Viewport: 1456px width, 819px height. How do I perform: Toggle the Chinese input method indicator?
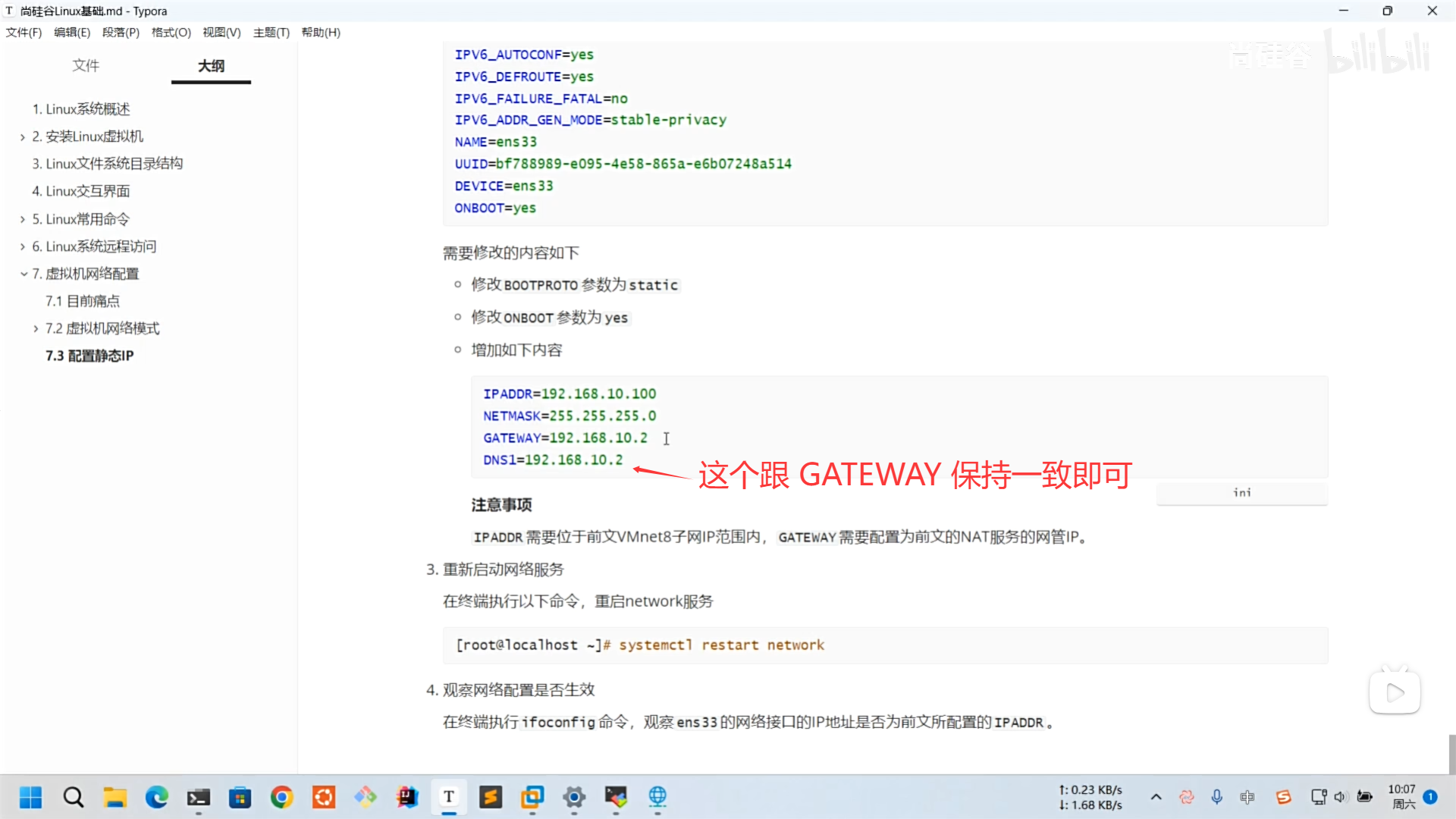click(1247, 797)
